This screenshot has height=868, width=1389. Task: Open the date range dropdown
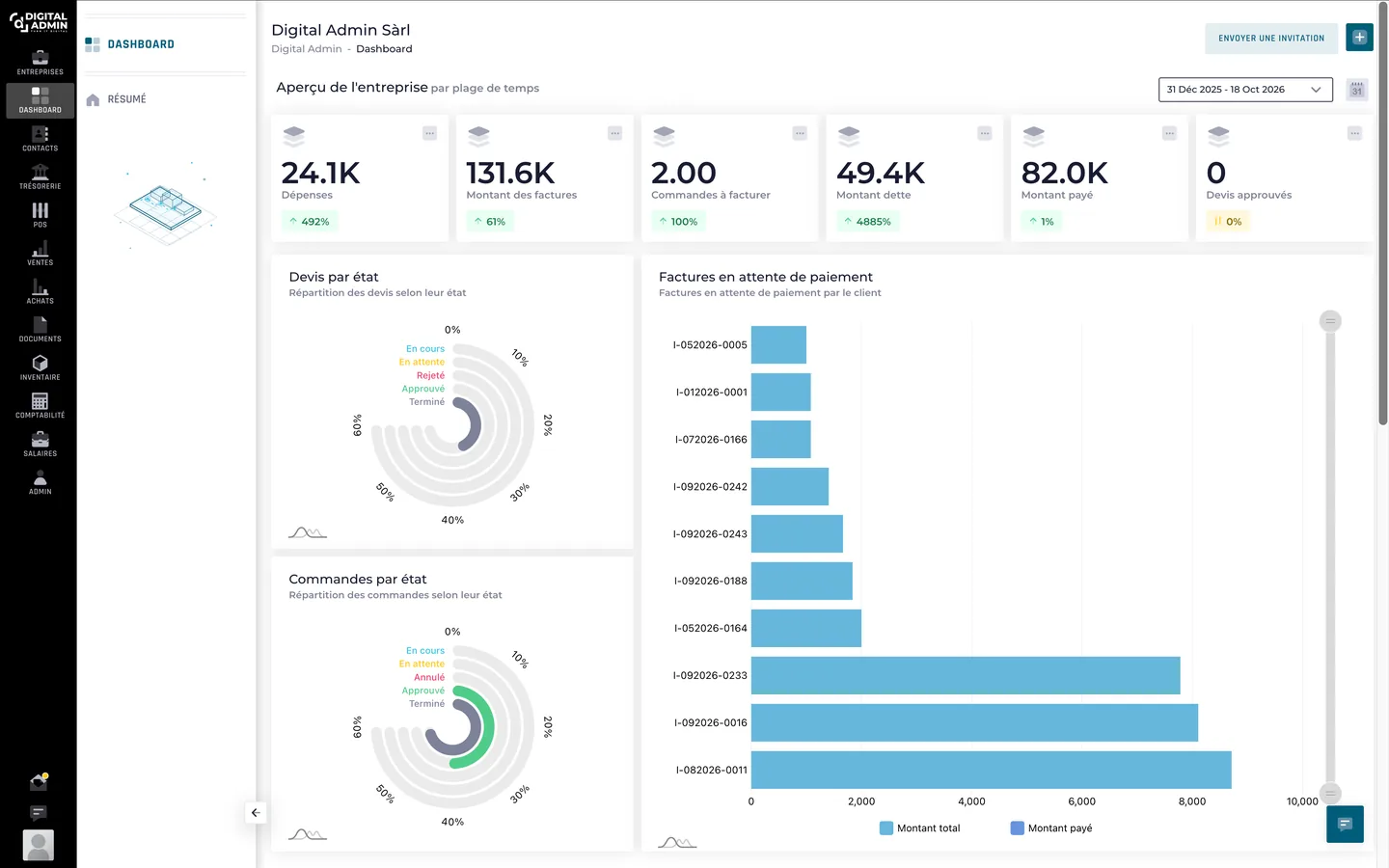coord(1245,90)
